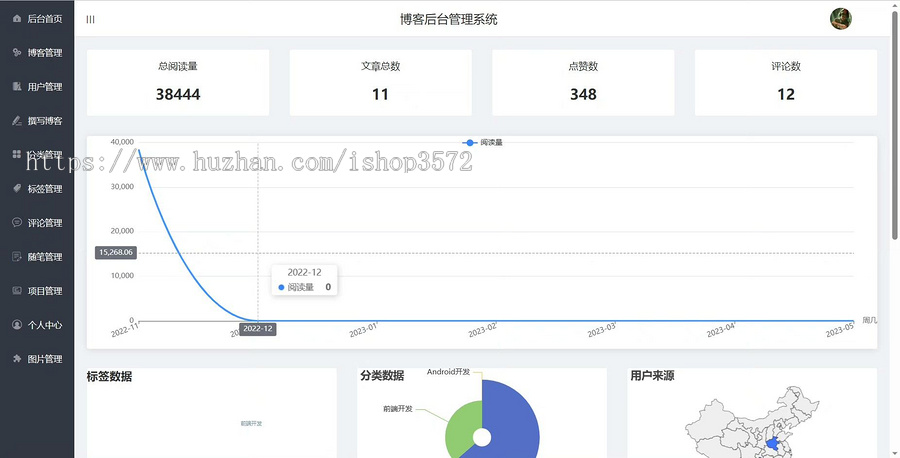Click the 2022-11 x-axis label

click(x=125, y=330)
